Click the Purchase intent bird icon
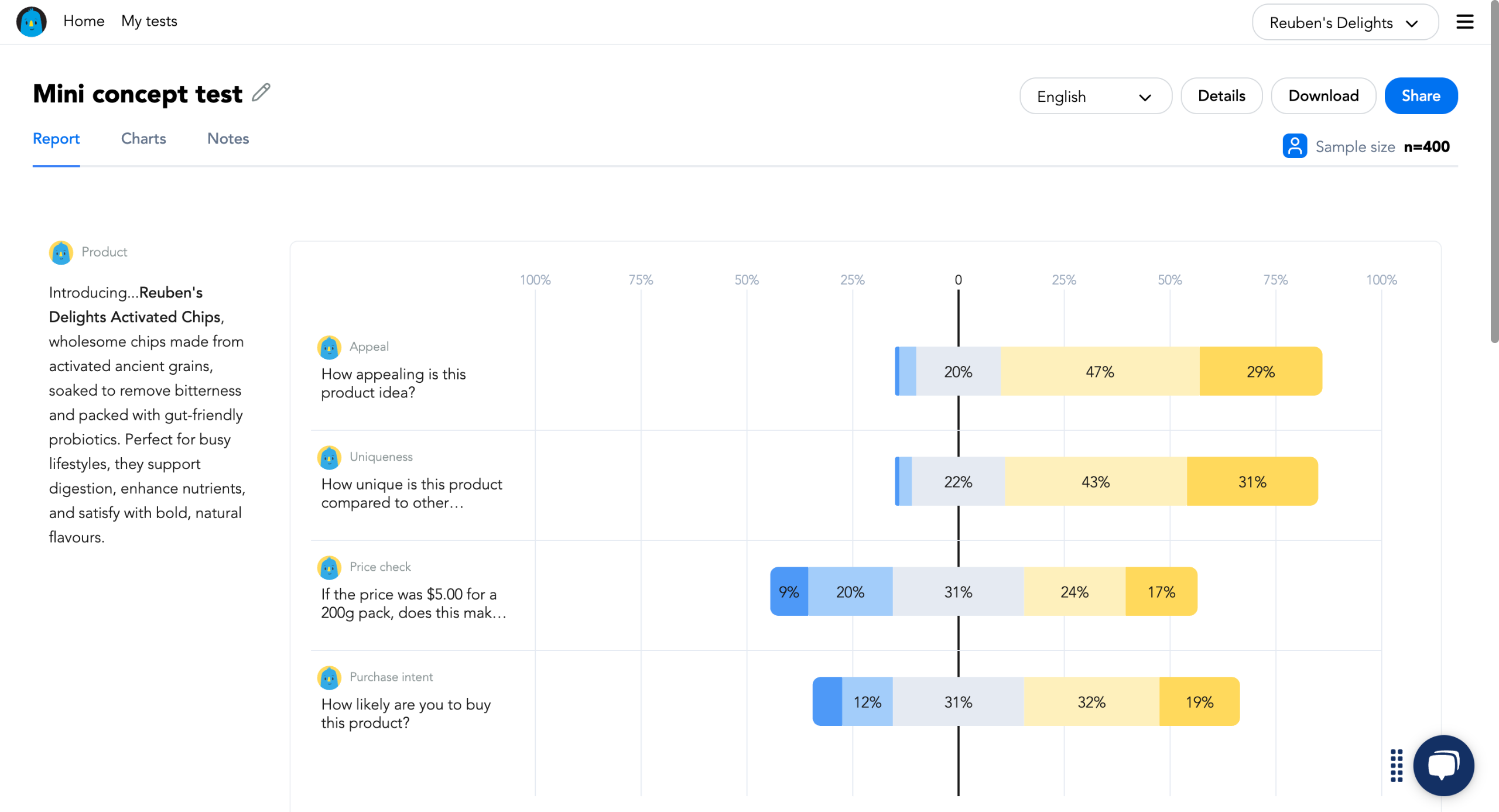This screenshot has height=812, width=1499. (329, 677)
